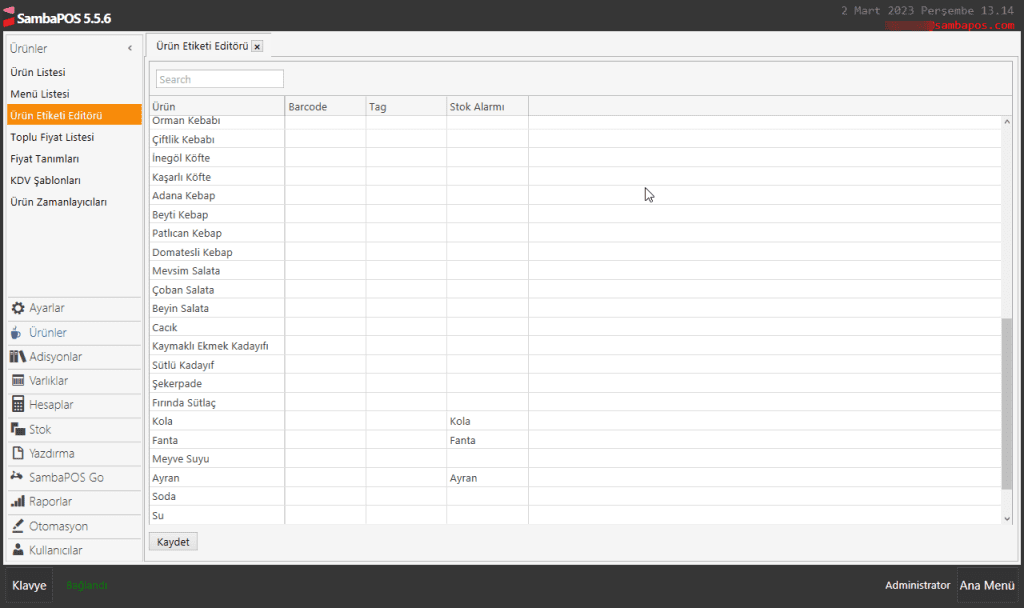Close the Ürün Etiketi Editörü tab
This screenshot has width=1024, height=608.
click(x=257, y=46)
